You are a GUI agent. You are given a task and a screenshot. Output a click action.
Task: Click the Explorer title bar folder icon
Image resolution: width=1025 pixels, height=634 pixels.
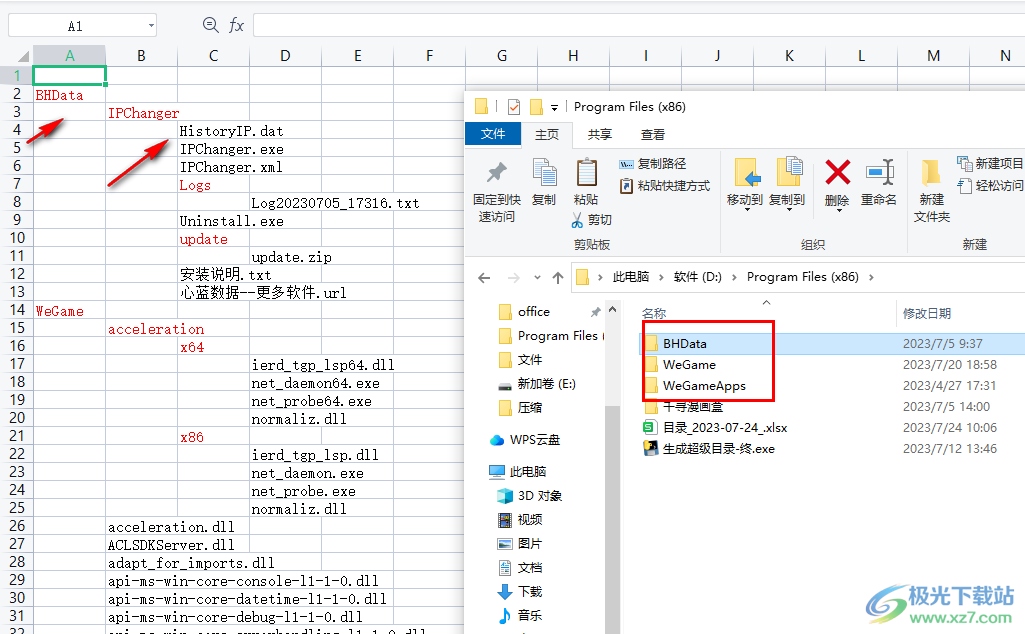click(481, 106)
